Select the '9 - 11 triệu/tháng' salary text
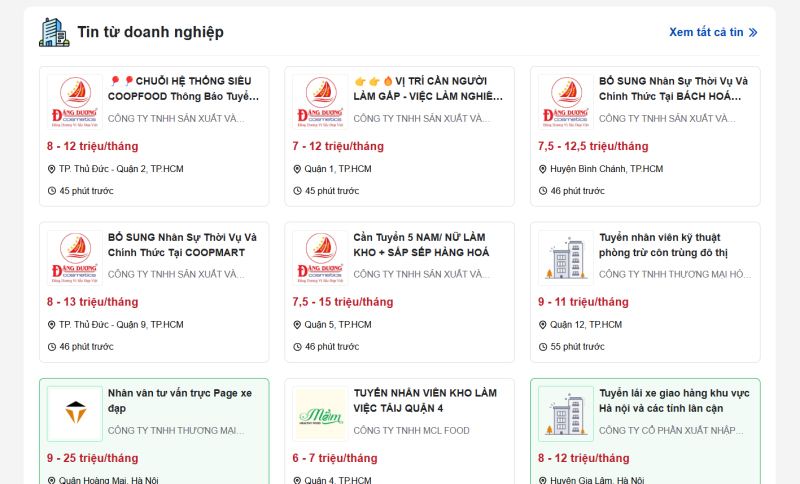This screenshot has height=484, width=800. [583, 302]
